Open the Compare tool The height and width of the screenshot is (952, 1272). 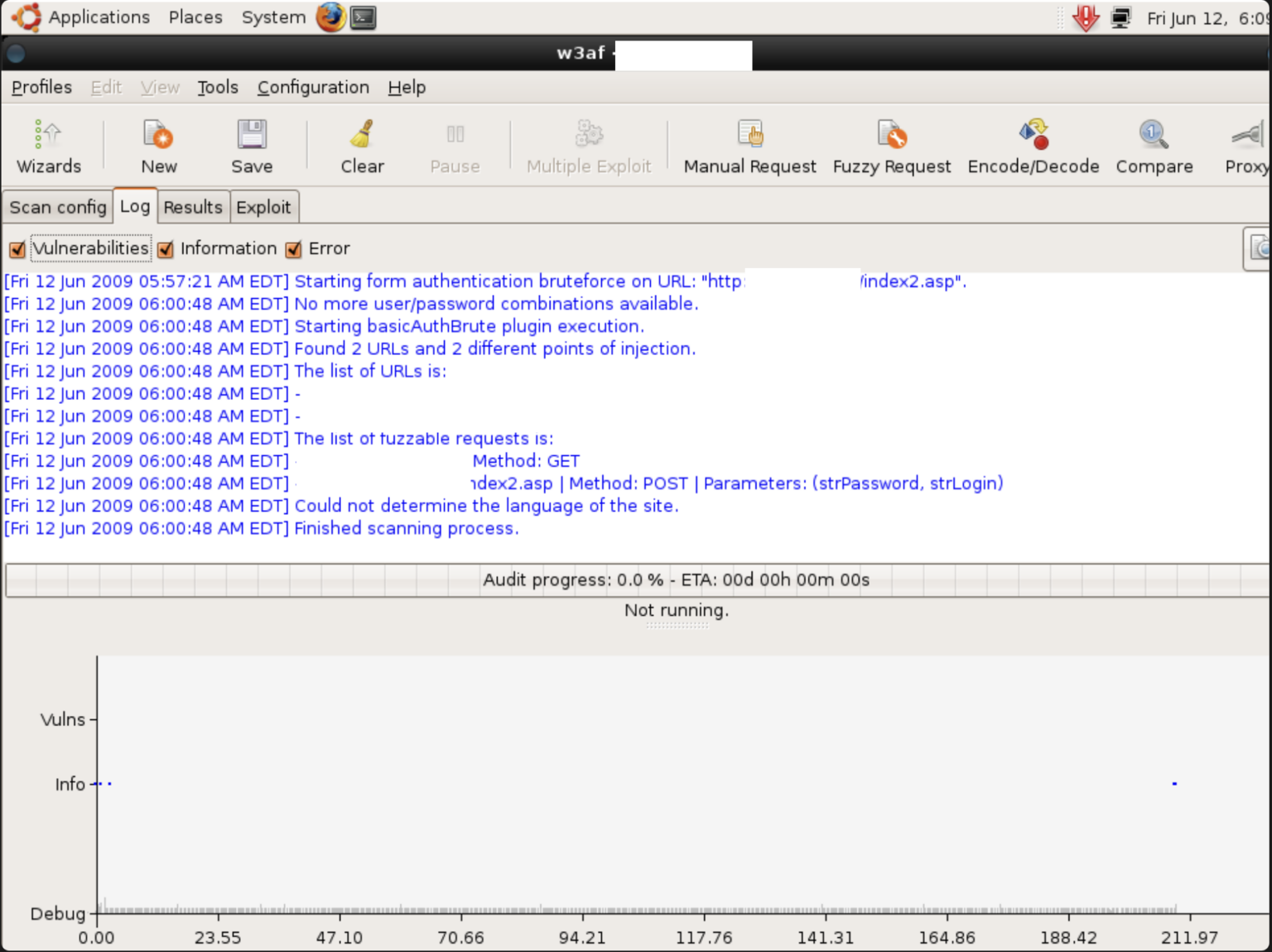coord(1154,145)
